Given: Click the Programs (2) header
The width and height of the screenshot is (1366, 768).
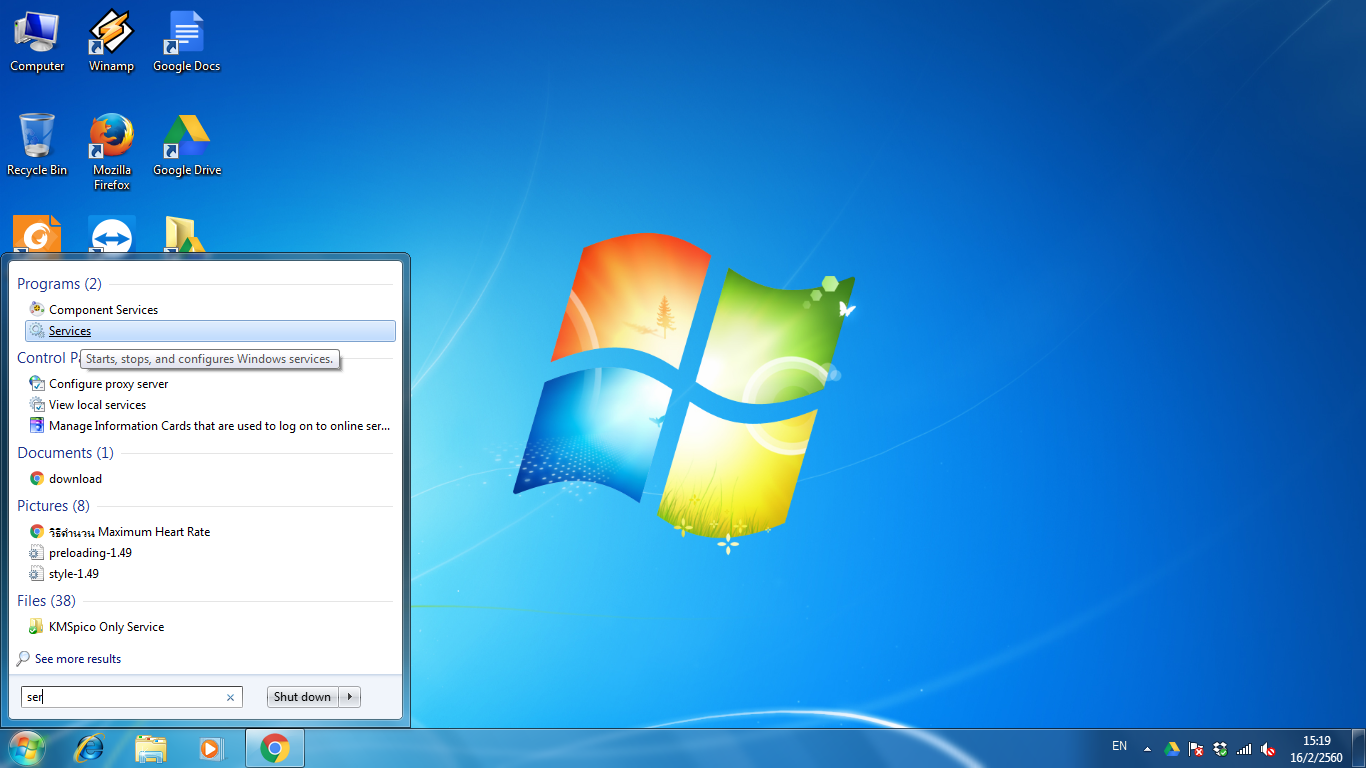Looking at the screenshot, I should [59, 284].
